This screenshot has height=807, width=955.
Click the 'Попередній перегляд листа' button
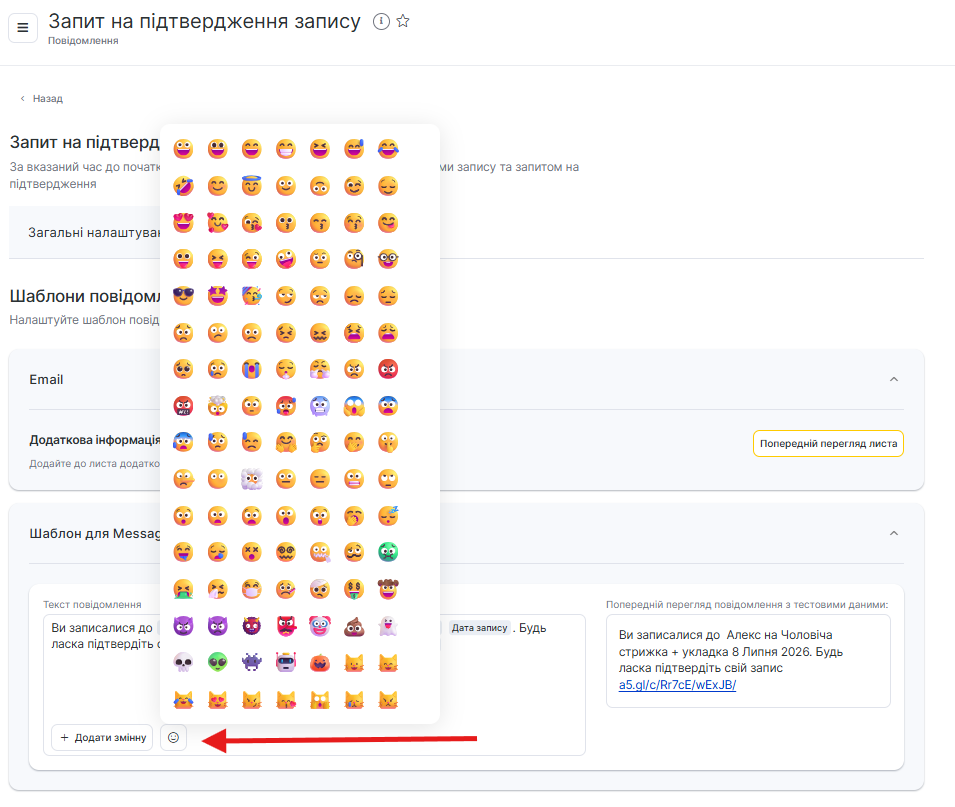click(828, 443)
